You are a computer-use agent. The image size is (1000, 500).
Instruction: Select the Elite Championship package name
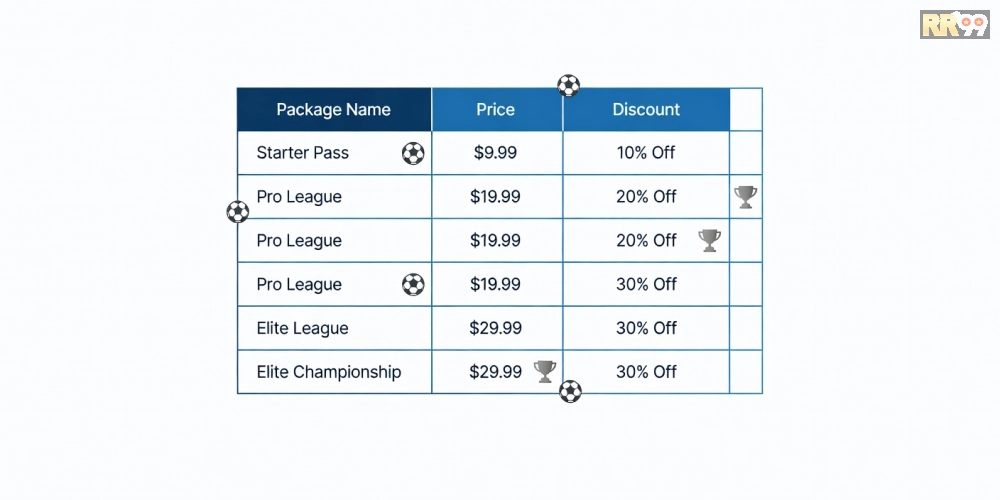[x=329, y=372]
